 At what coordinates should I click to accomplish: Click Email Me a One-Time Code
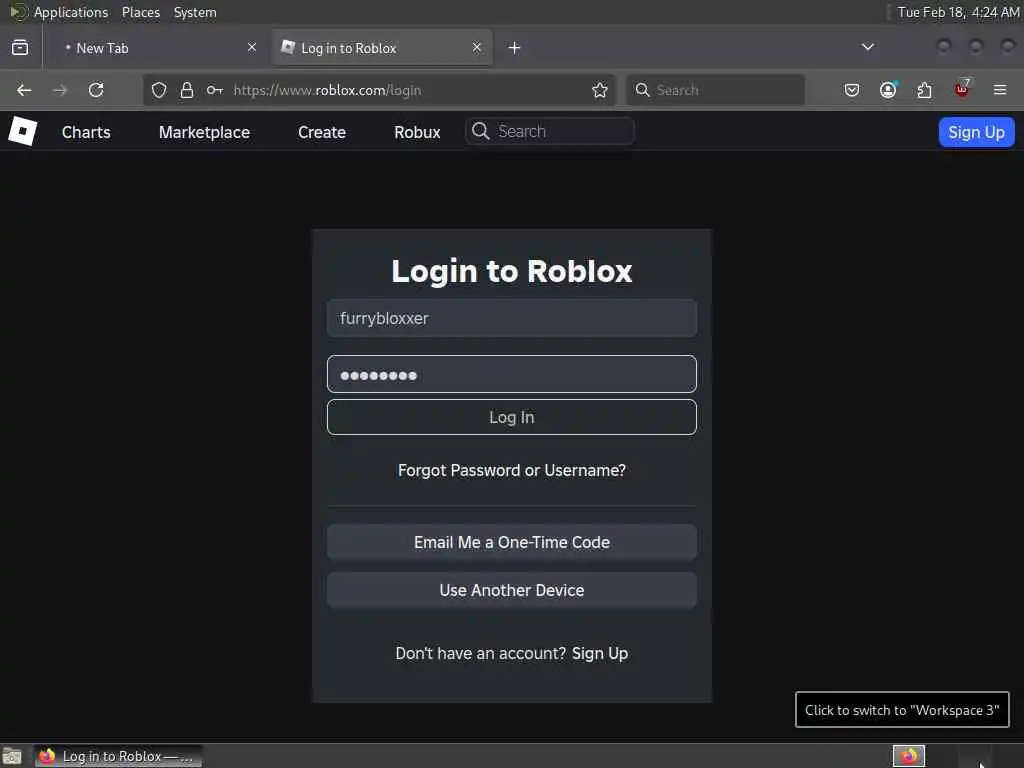(x=512, y=542)
